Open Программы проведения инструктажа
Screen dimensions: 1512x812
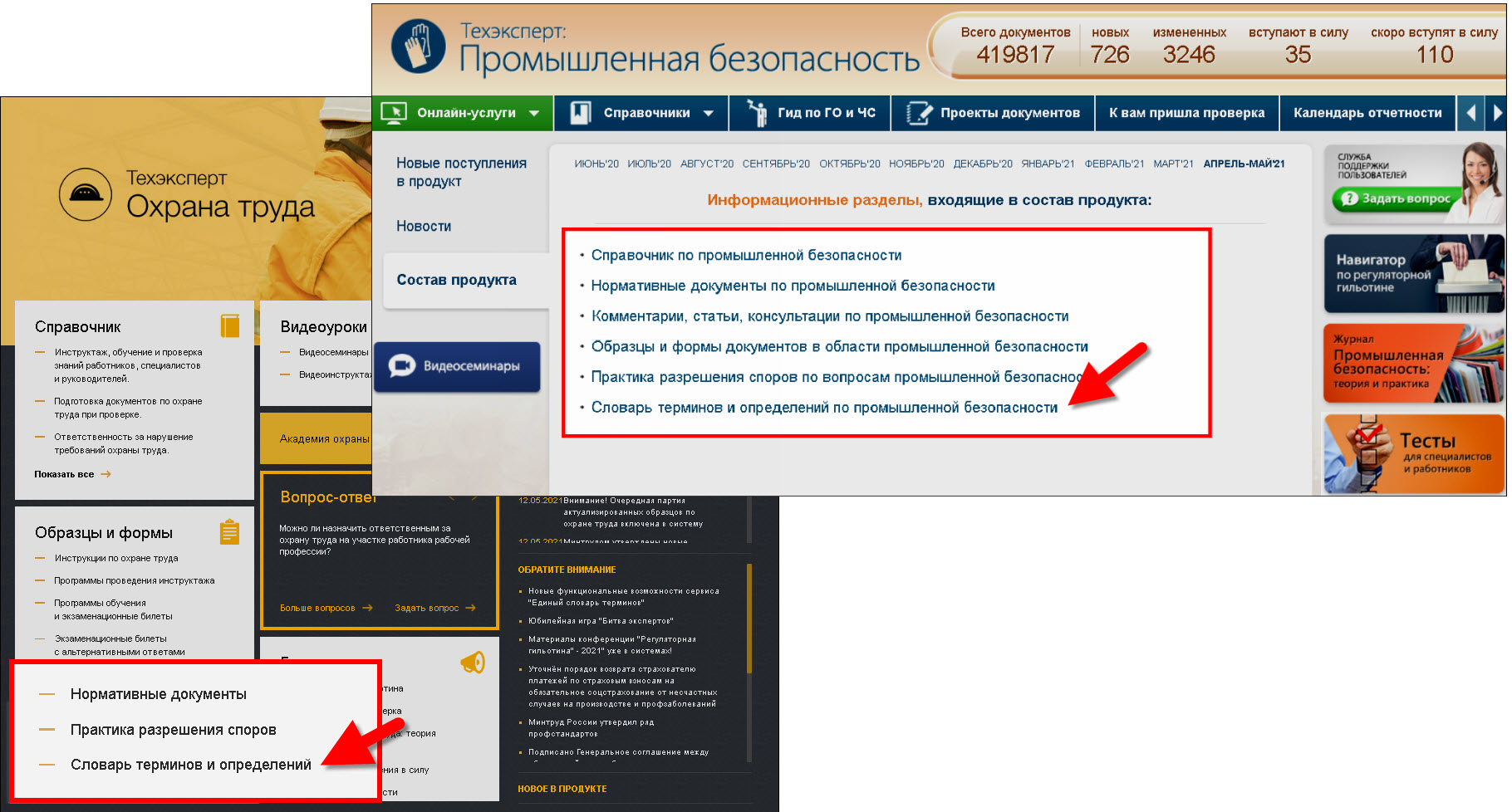[x=135, y=580]
